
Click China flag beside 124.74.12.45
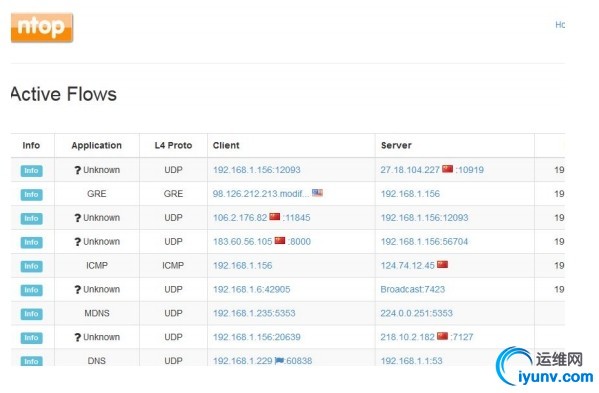442,264
